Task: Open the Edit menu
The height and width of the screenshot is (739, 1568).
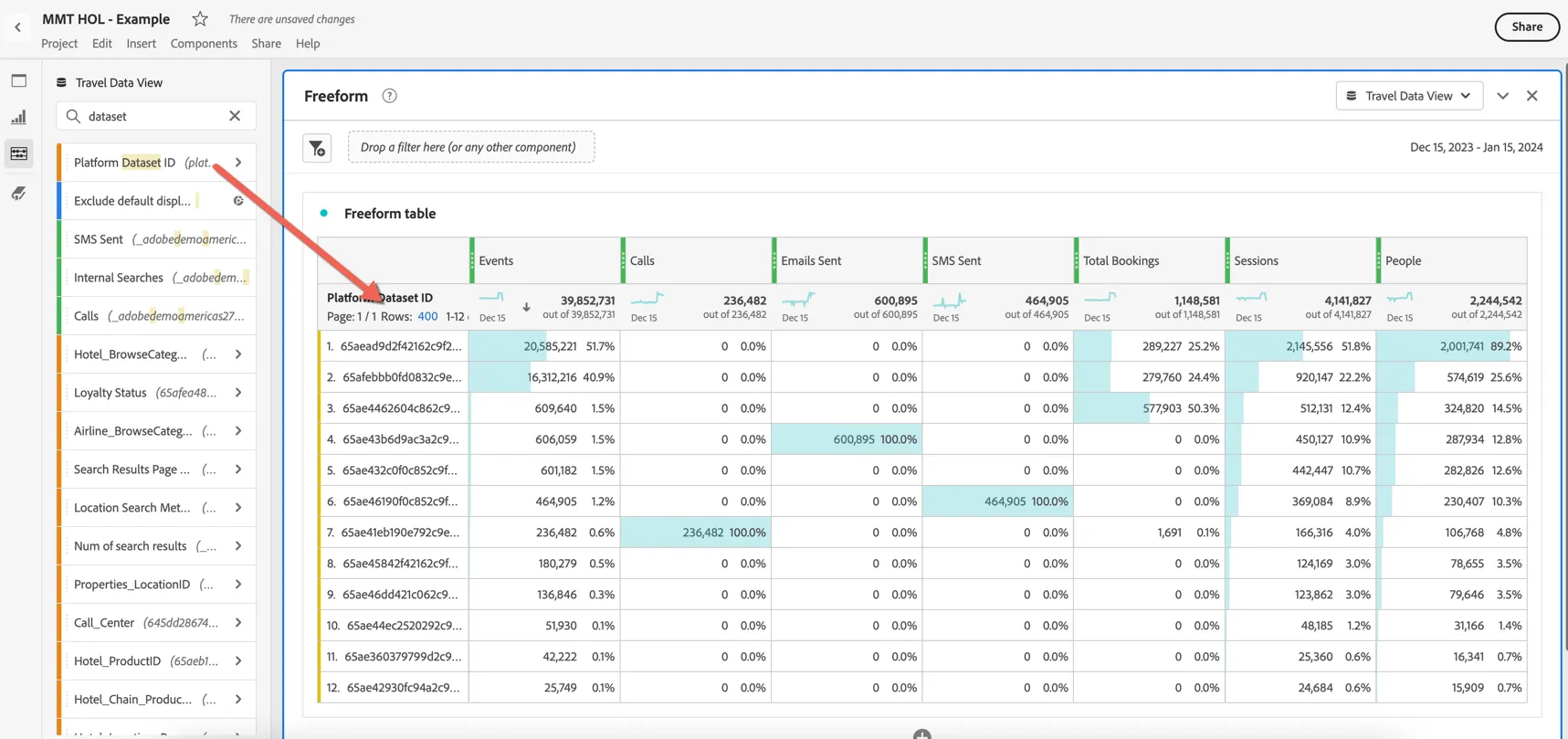Action: [102, 44]
